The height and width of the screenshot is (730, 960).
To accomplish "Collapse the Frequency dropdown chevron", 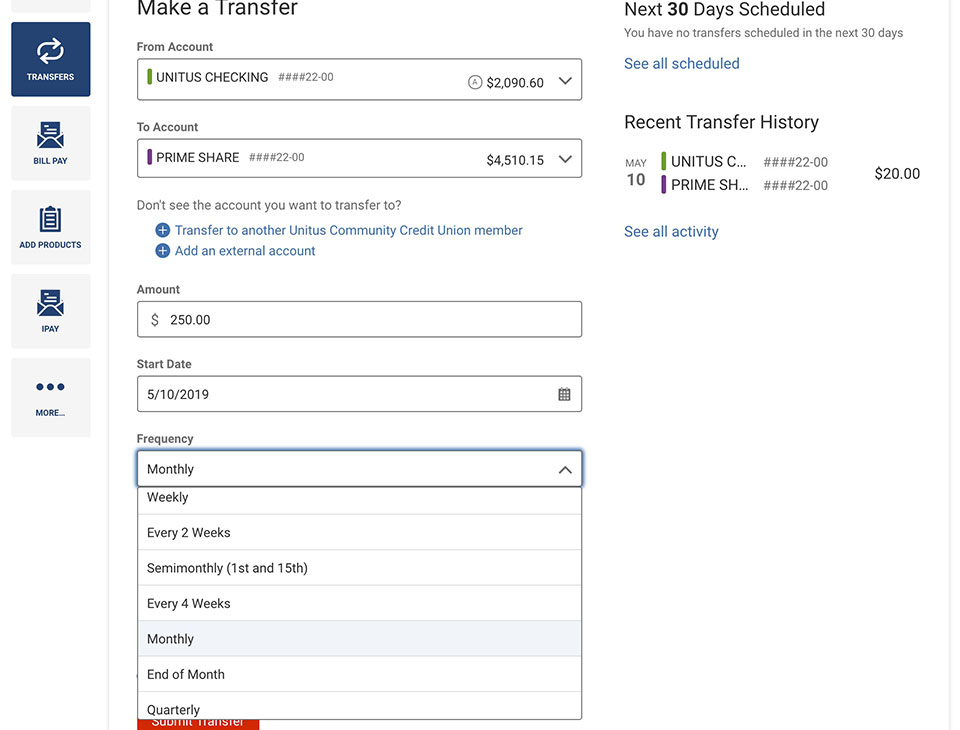I will pos(565,470).
